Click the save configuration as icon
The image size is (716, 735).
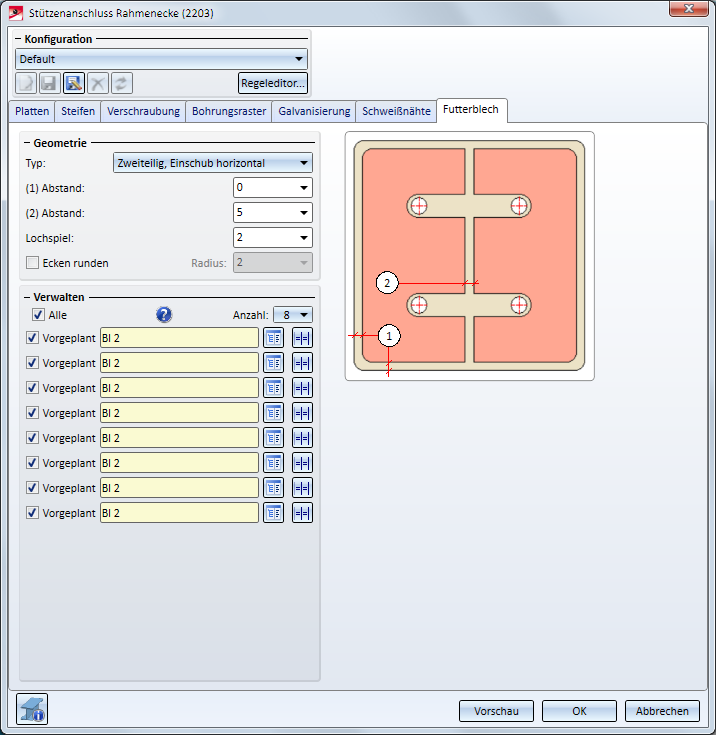point(74,83)
